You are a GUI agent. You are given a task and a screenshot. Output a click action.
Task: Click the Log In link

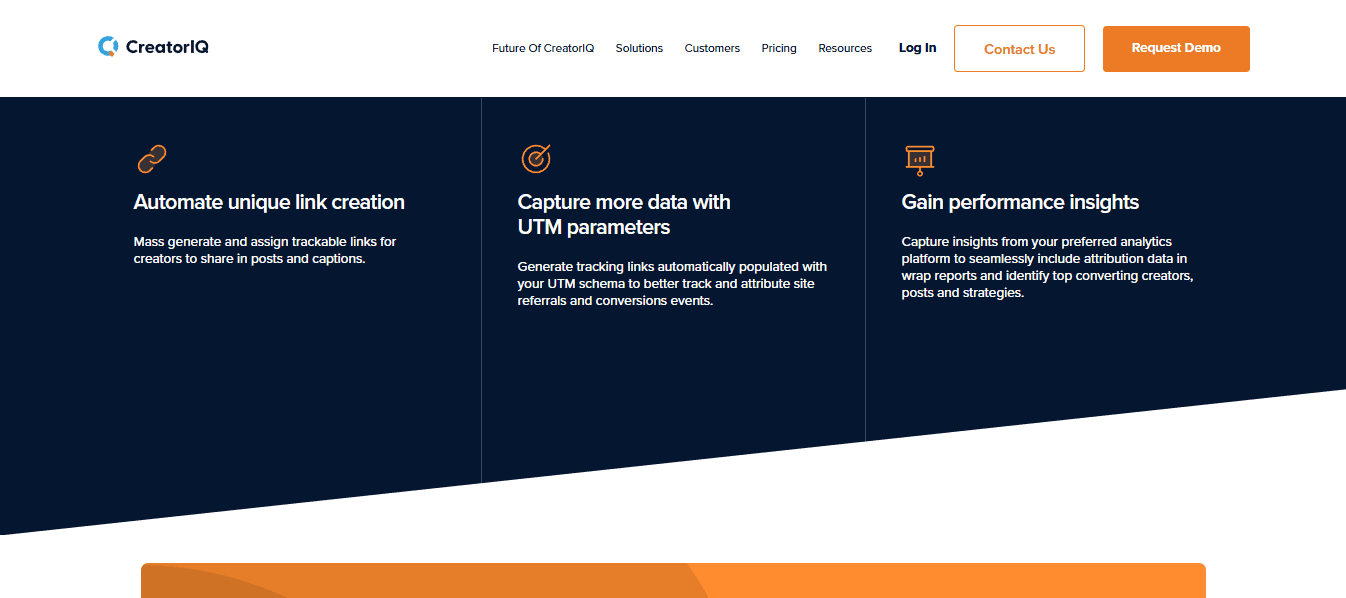pyautogui.click(x=917, y=48)
